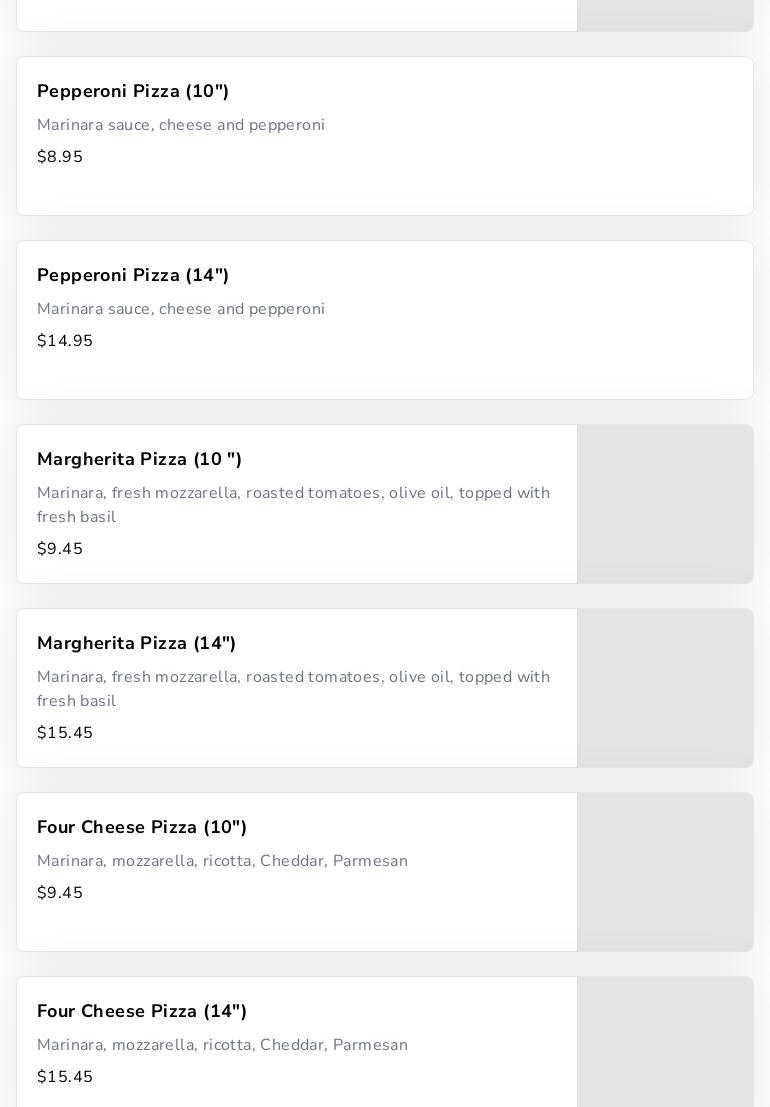Open the Four Cheese Pizza (10") title
Viewport: 770px width, 1107px height.
[142, 827]
